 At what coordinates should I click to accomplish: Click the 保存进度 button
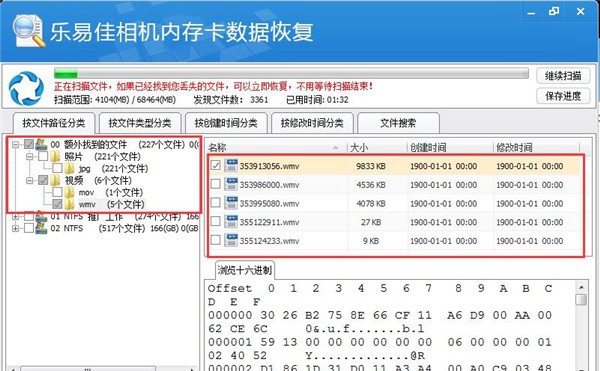click(563, 96)
